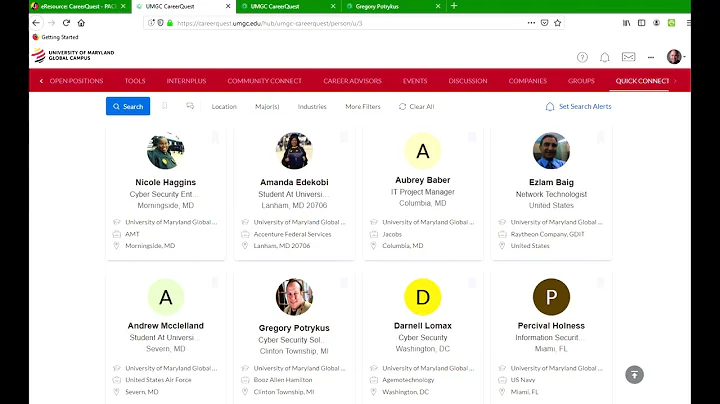The width and height of the screenshot is (720, 404).
Task: Switch to third UMGC CareerQuest tab
Action: coord(275,6)
